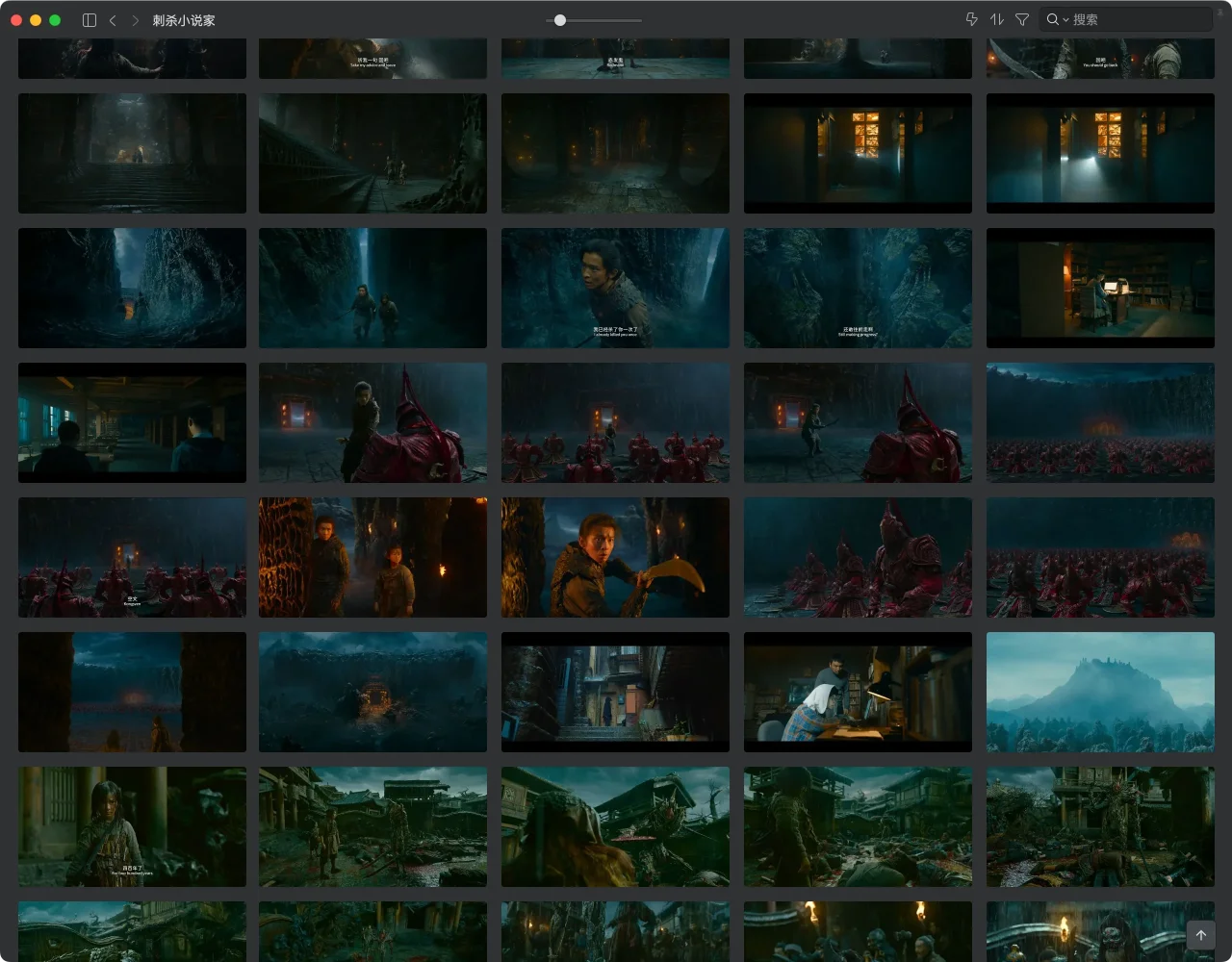This screenshot has height=962, width=1232.
Task: Open the still of two figures beside wide stone steps
Action: pos(372,153)
